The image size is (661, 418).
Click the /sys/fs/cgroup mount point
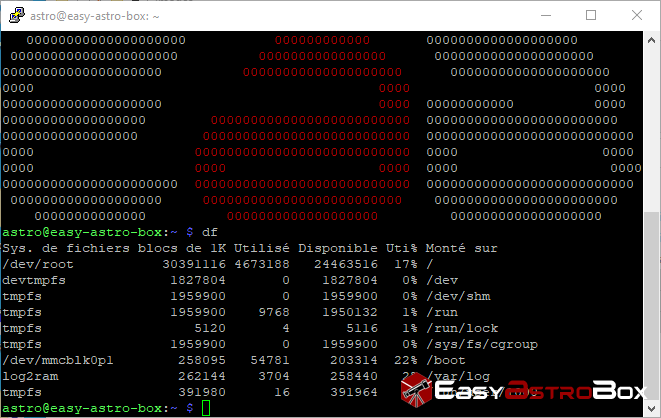tap(482, 344)
